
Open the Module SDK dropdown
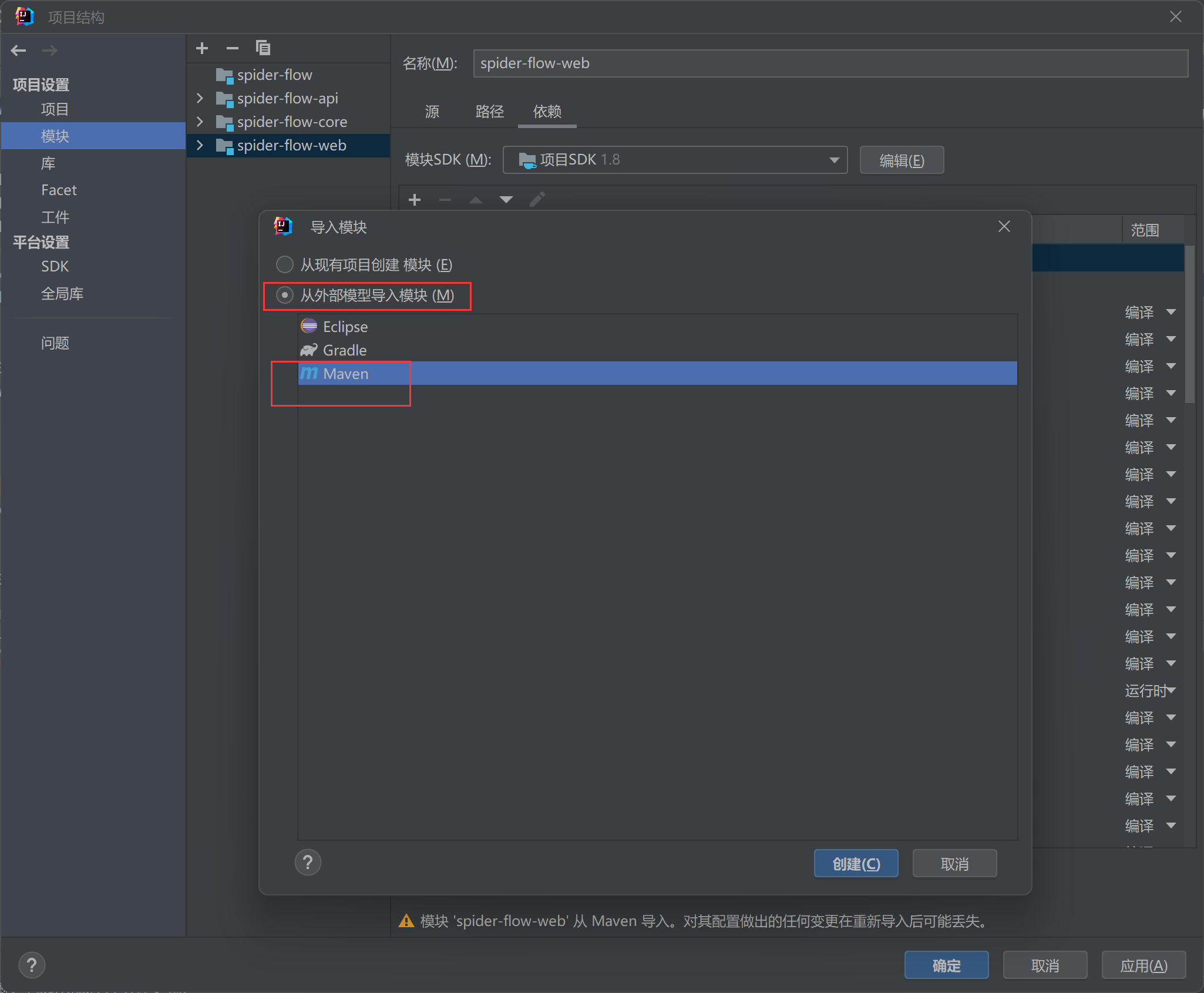pyautogui.click(x=675, y=160)
